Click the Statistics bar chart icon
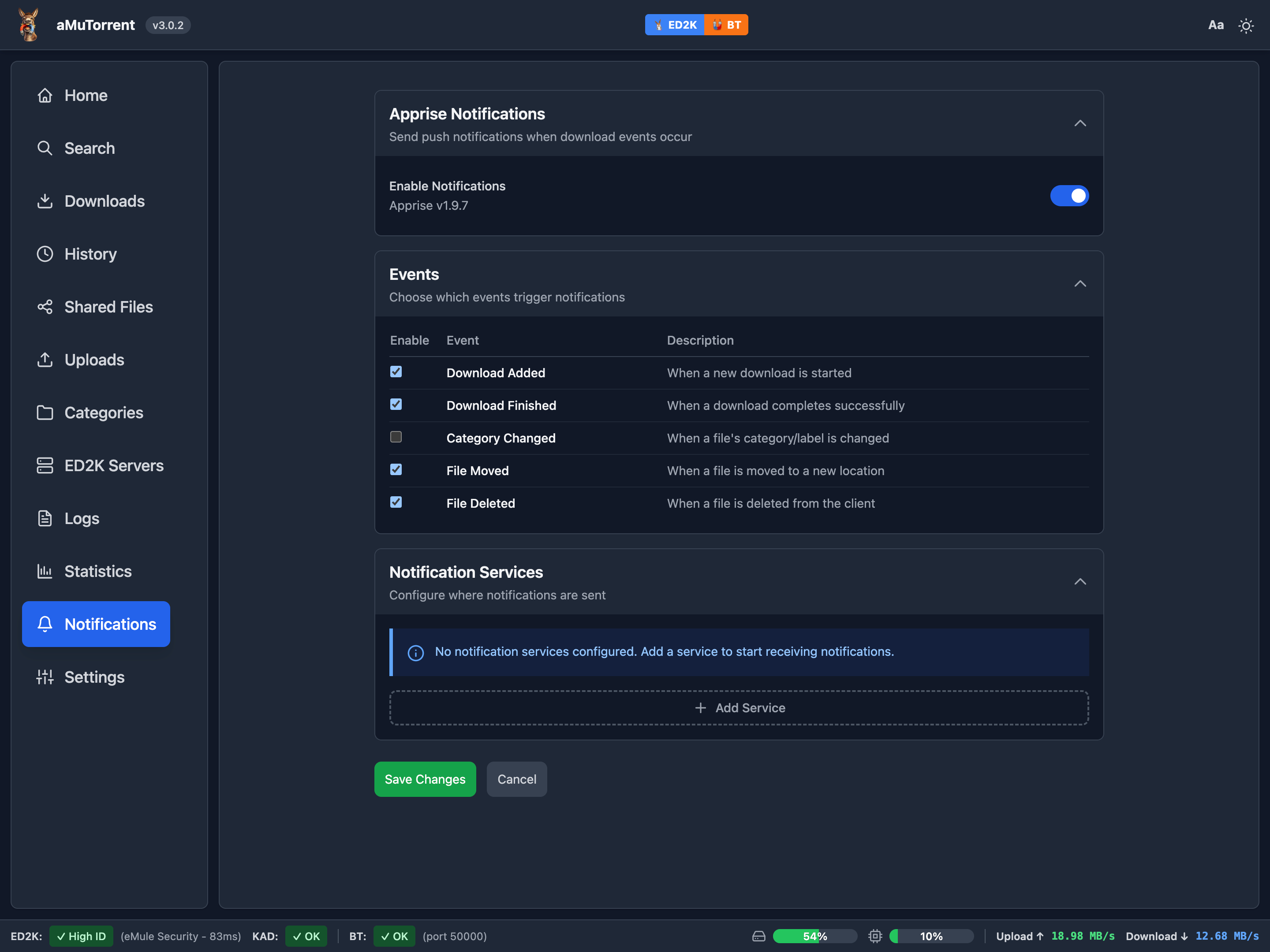 point(45,571)
